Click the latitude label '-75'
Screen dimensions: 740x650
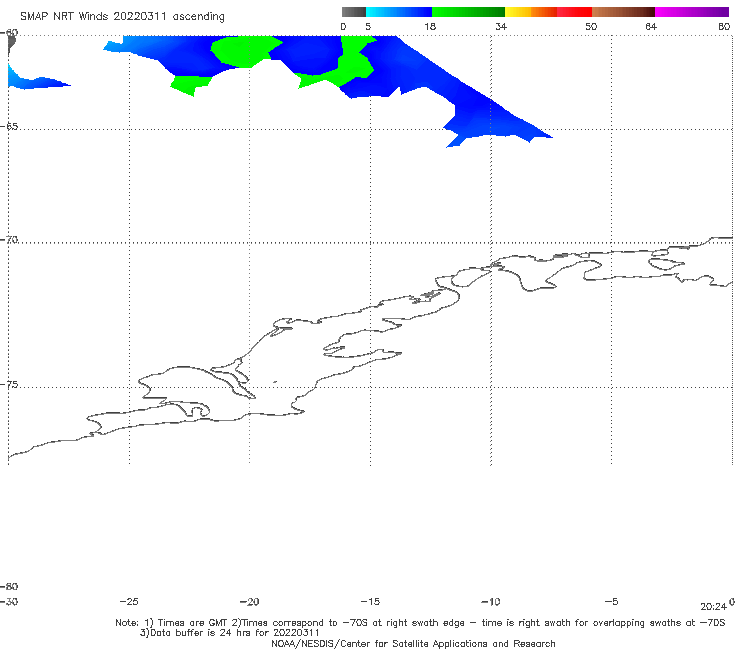pyautogui.click(x=9, y=385)
